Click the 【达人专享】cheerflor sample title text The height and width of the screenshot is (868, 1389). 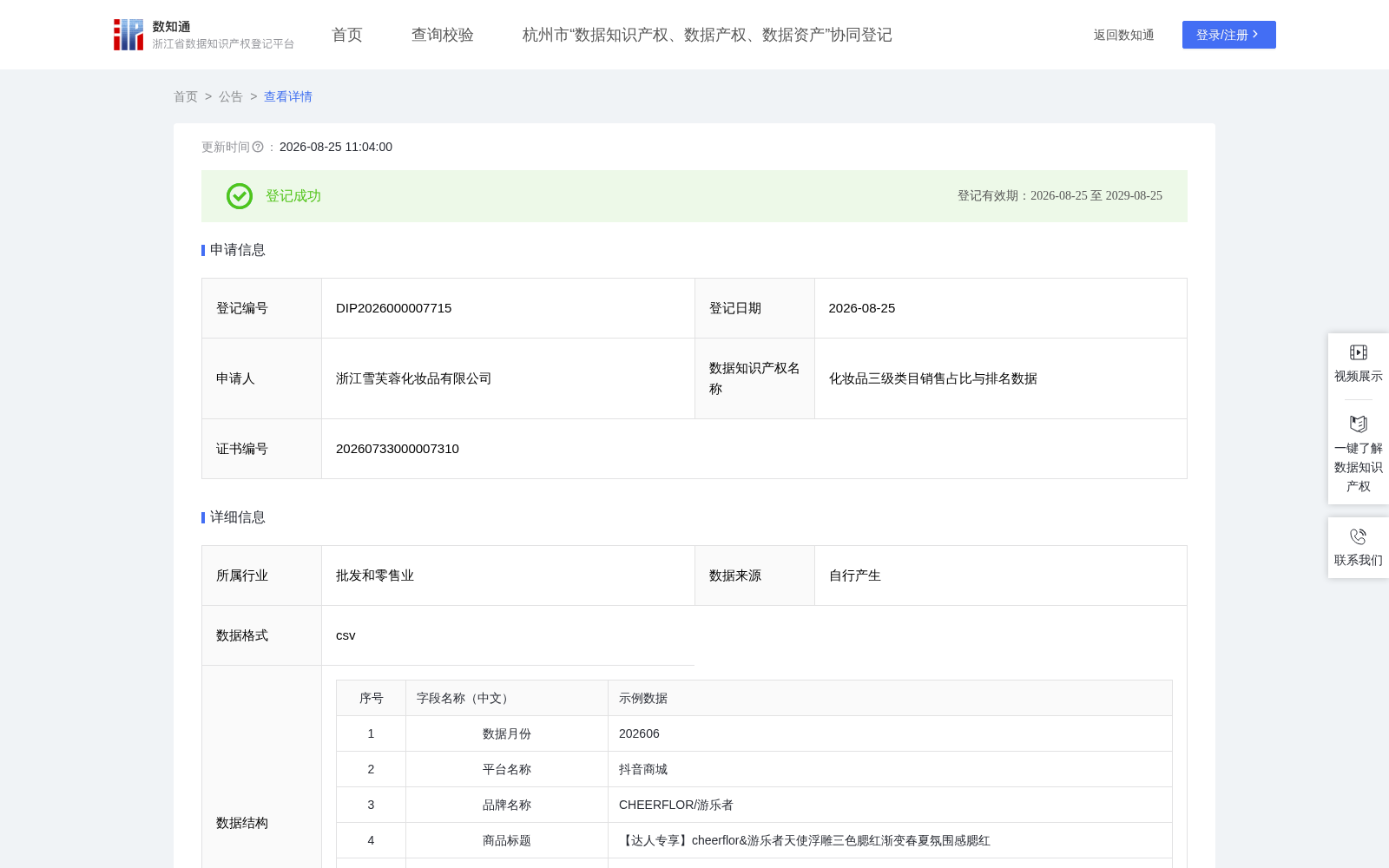pos(805,840)
